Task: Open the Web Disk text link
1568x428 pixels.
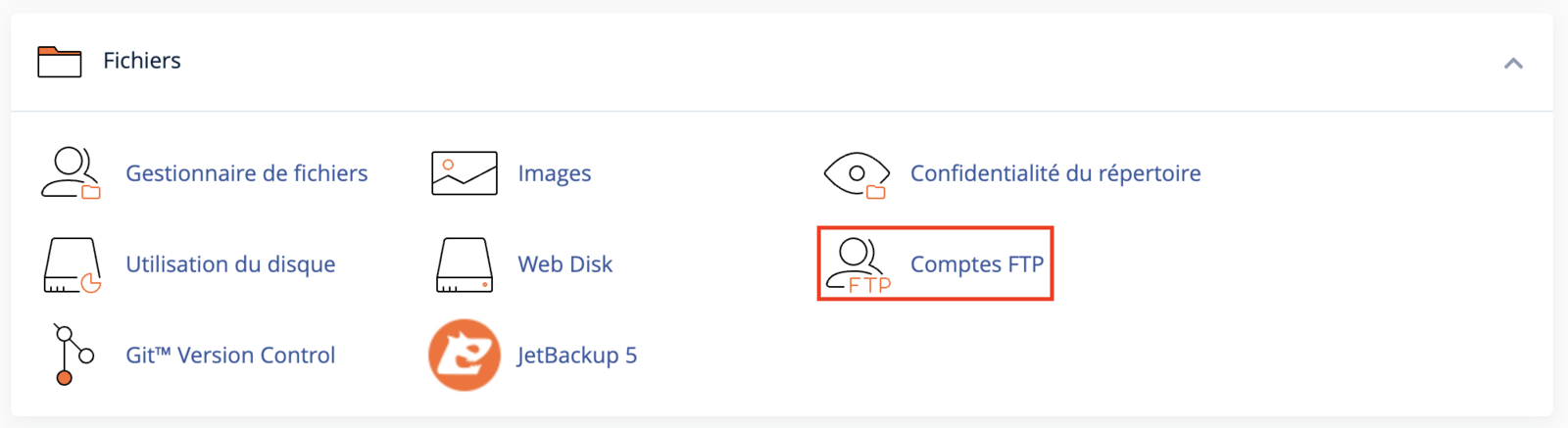Action: pyautogui.click(x=565, y=264)
